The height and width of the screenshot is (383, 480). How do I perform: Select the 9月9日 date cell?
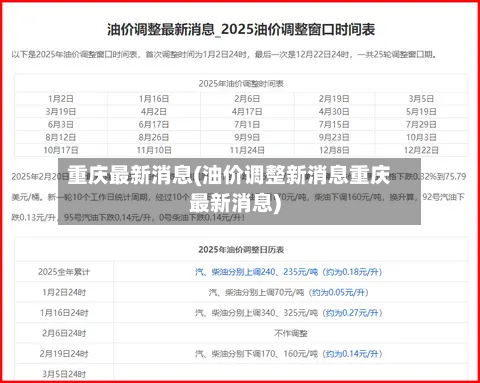(247, 137)
